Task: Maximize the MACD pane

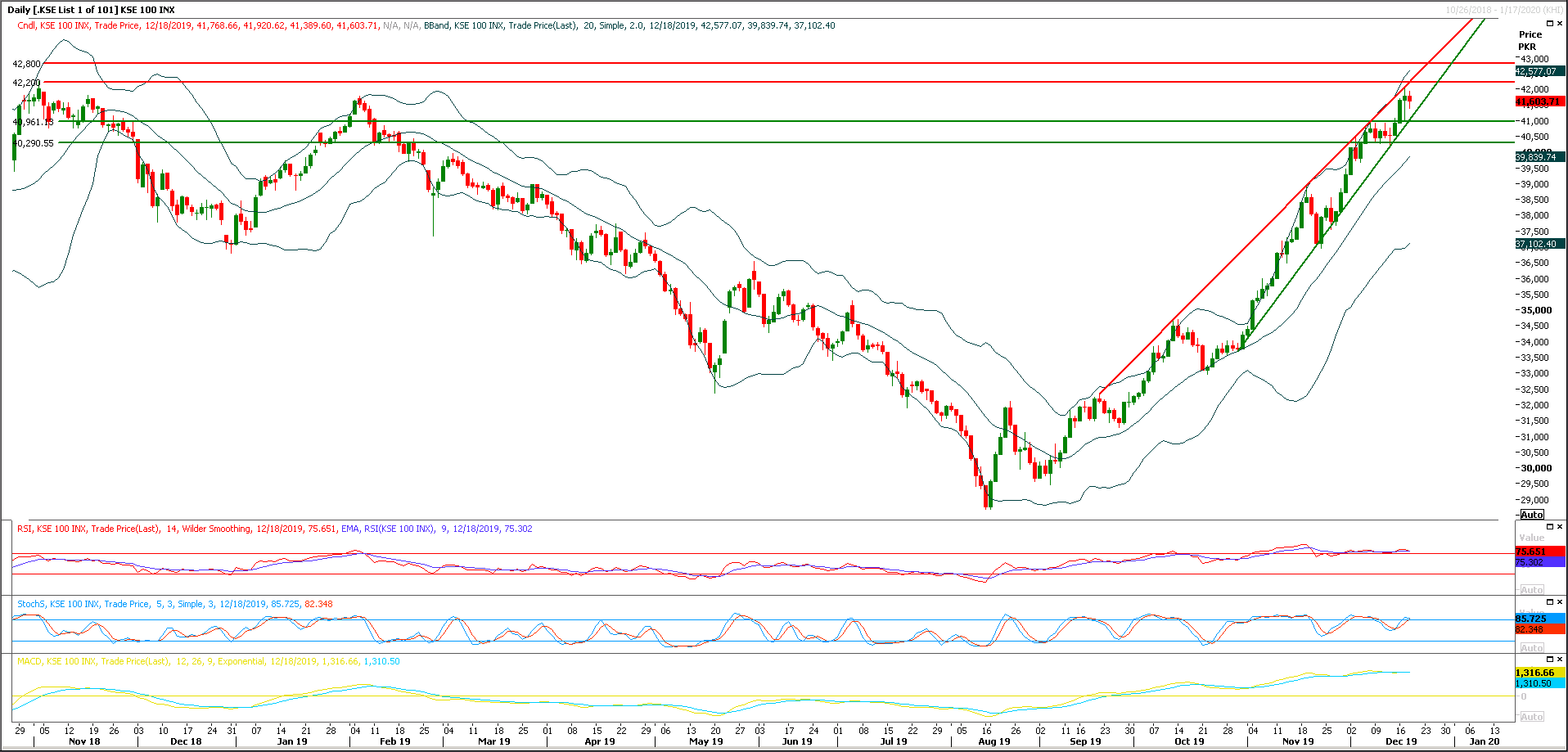Action: pyautogui.click(x=1550, y=659)
